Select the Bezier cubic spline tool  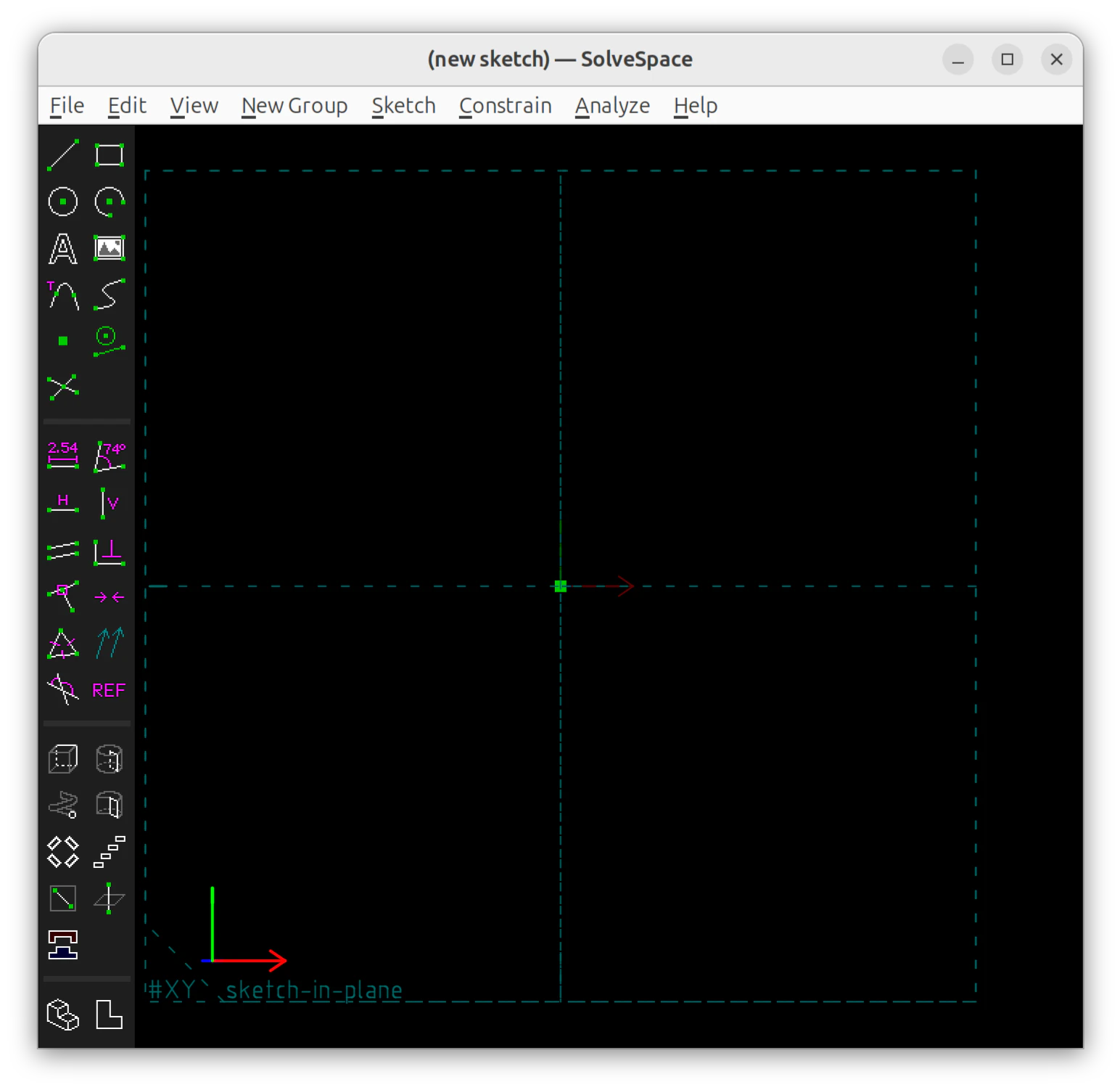(110, 295)
